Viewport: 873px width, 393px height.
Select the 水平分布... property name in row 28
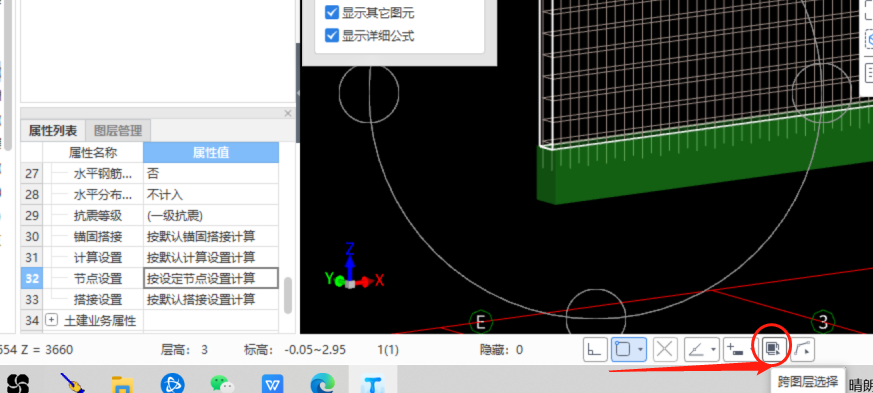(x=103, y=195)
